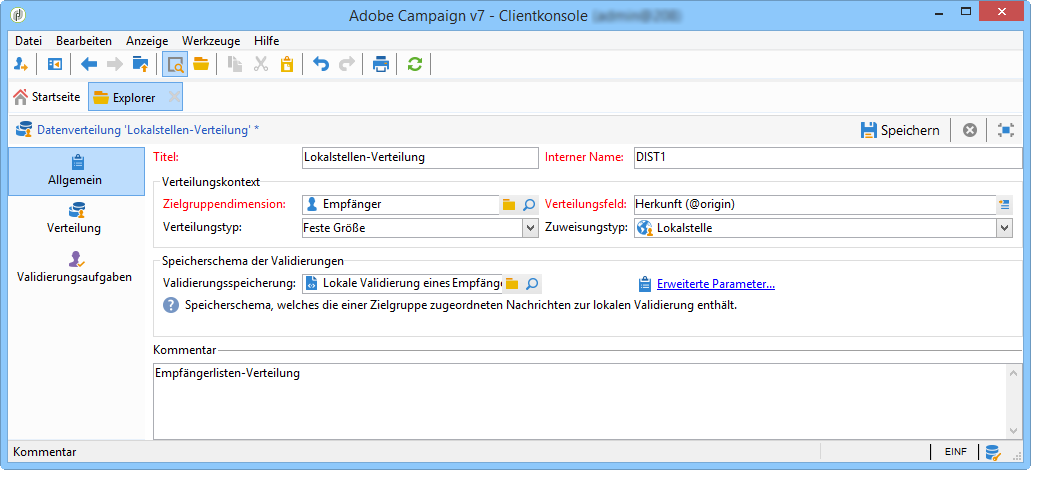Image resolution: width=1041 pixels, height=488 pixels.
Task: Click the Datenverteilung 'Lokalstellen-Verteilung' heading
Action: click(148, 130)
